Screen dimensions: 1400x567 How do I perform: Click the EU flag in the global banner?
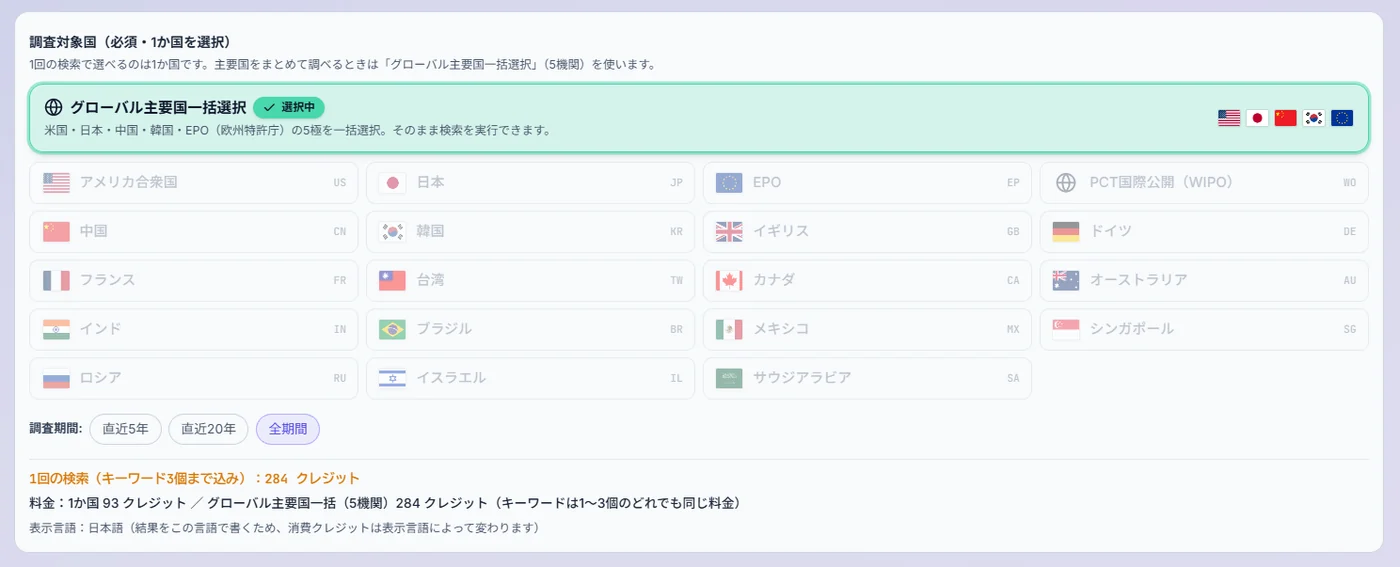(1342, 118)
